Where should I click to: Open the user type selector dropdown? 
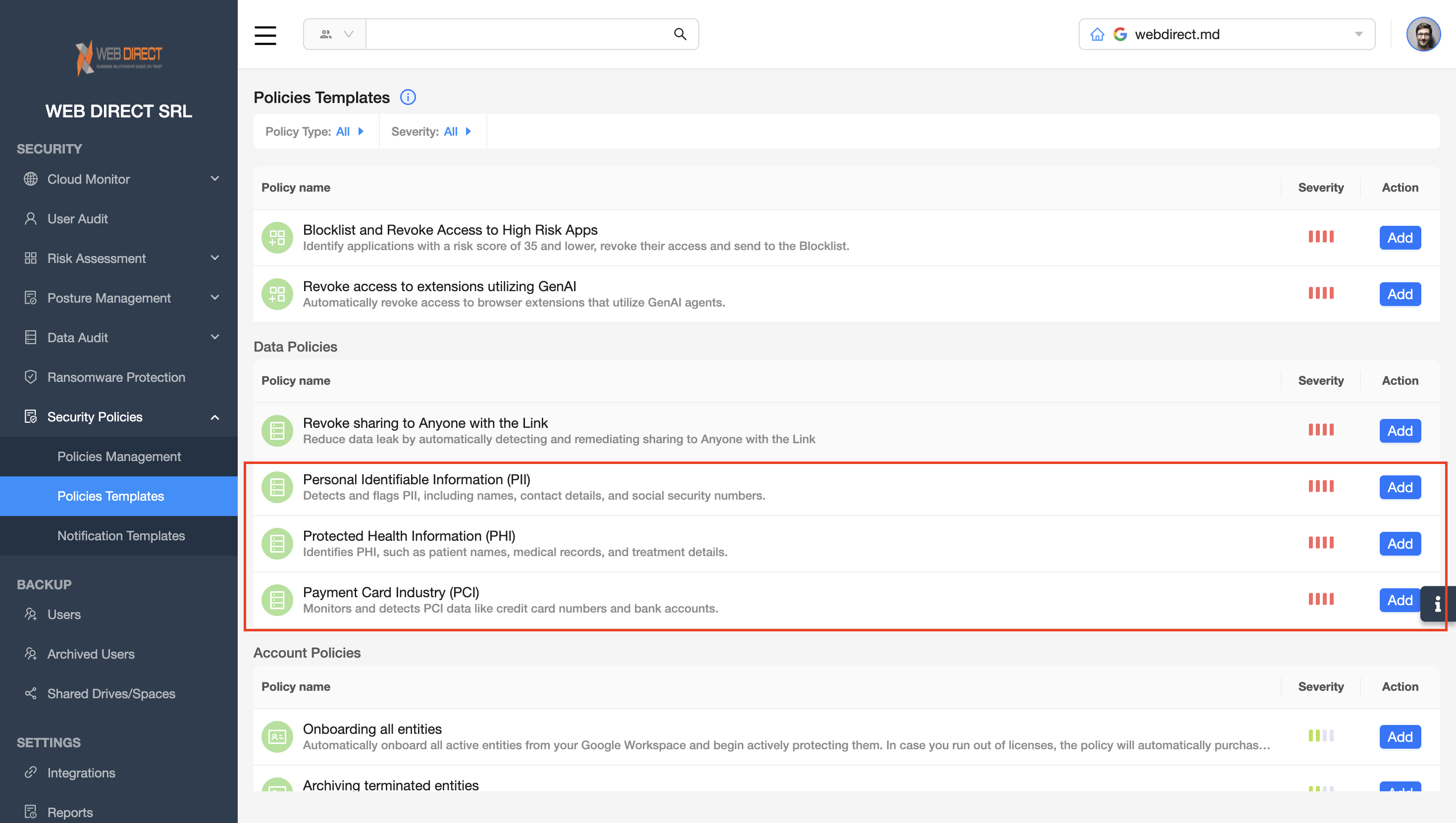point(335,35)
